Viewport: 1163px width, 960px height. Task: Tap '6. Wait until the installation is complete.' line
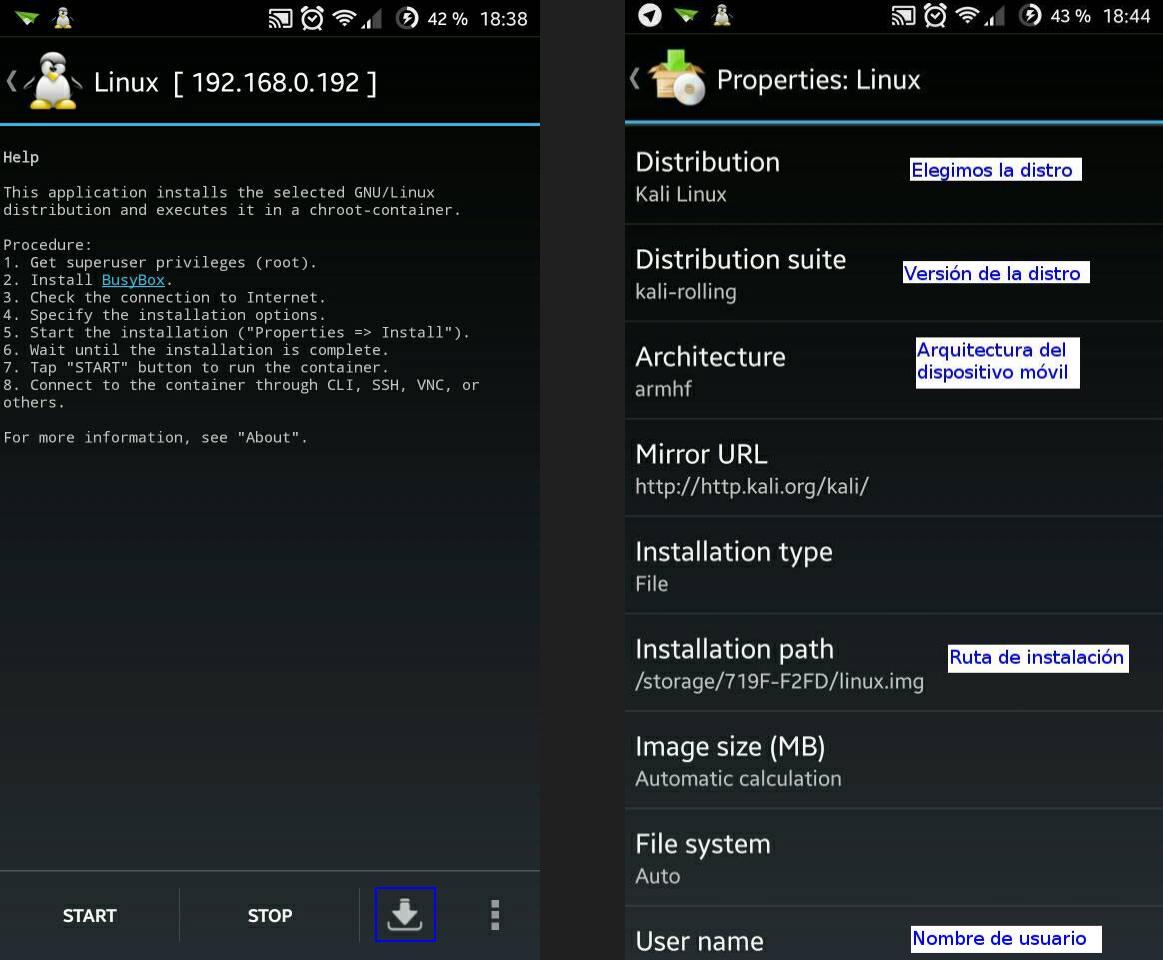[x=196, y=349]
